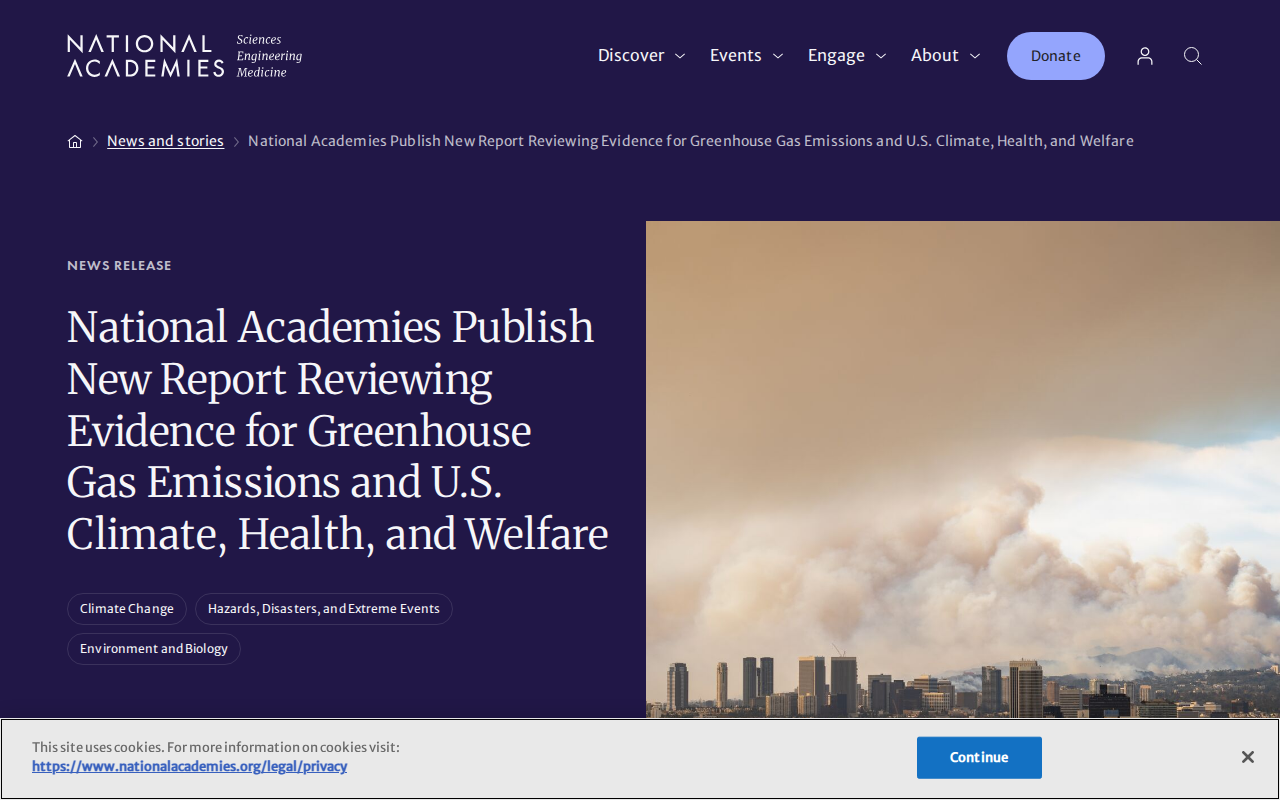This screenshot has height=800, width=1280.
Task: Click the wildfire smoke skyline photo
Action: (x=963, y=469)
